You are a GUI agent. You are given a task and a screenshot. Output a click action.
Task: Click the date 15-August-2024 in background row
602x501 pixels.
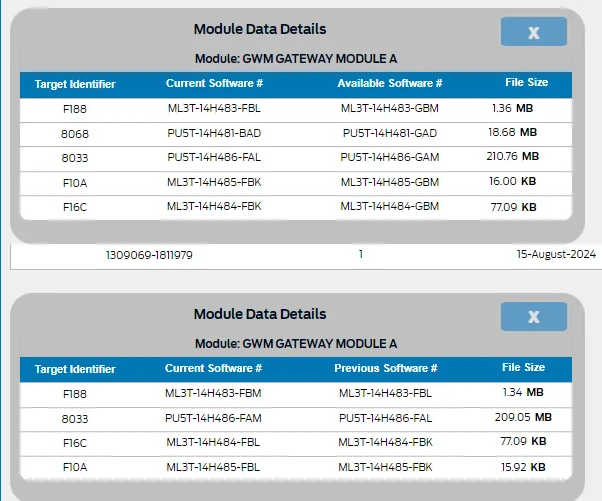point(556,254)
